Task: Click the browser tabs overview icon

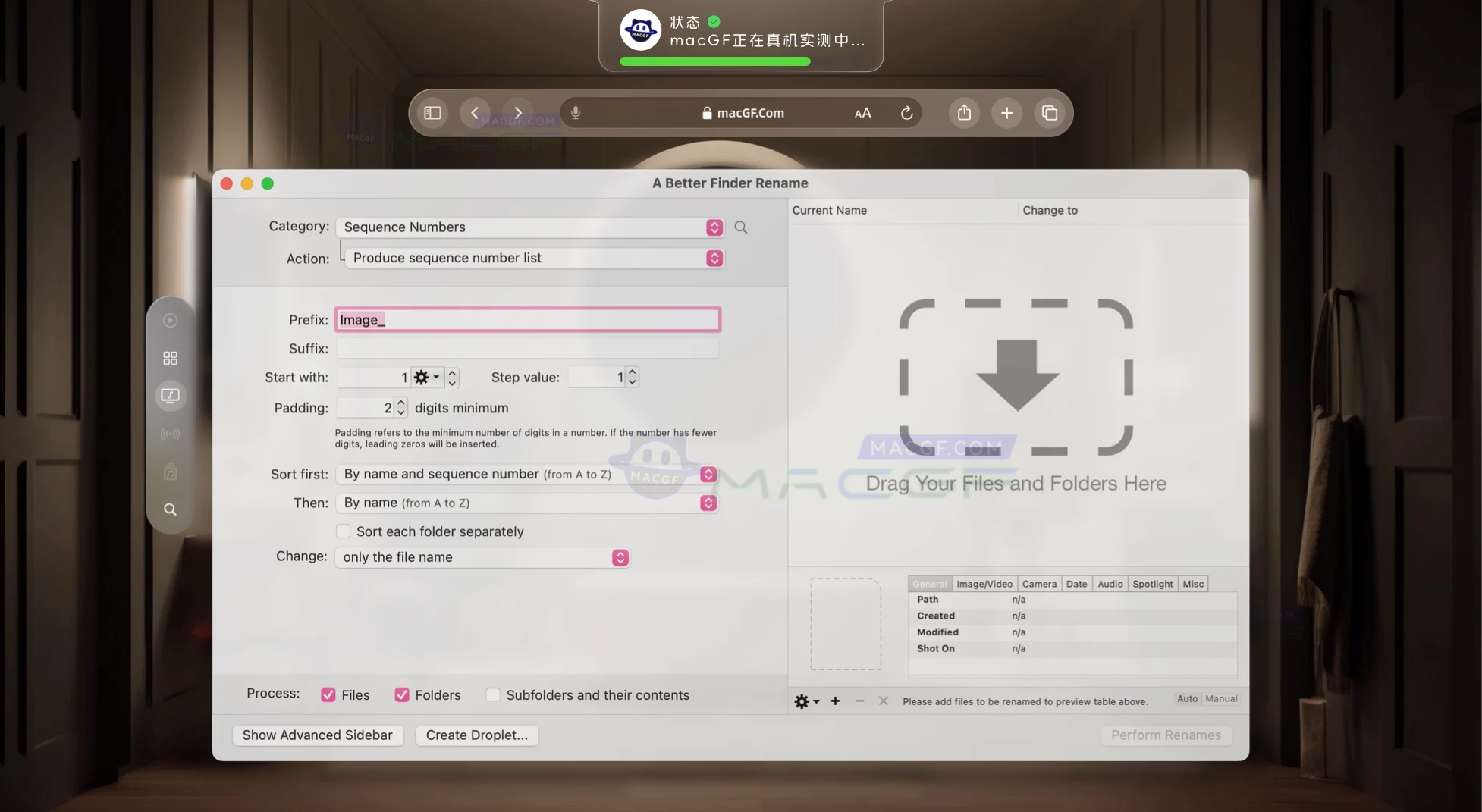Action: (1050, 113)
